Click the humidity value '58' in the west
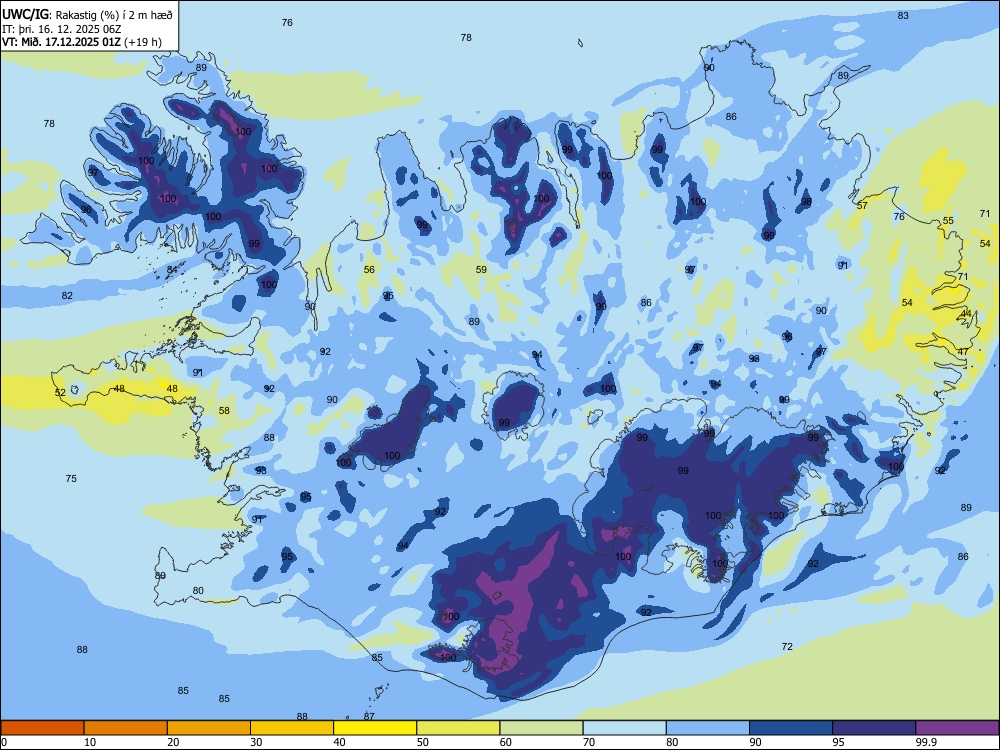 pos(224,410)
